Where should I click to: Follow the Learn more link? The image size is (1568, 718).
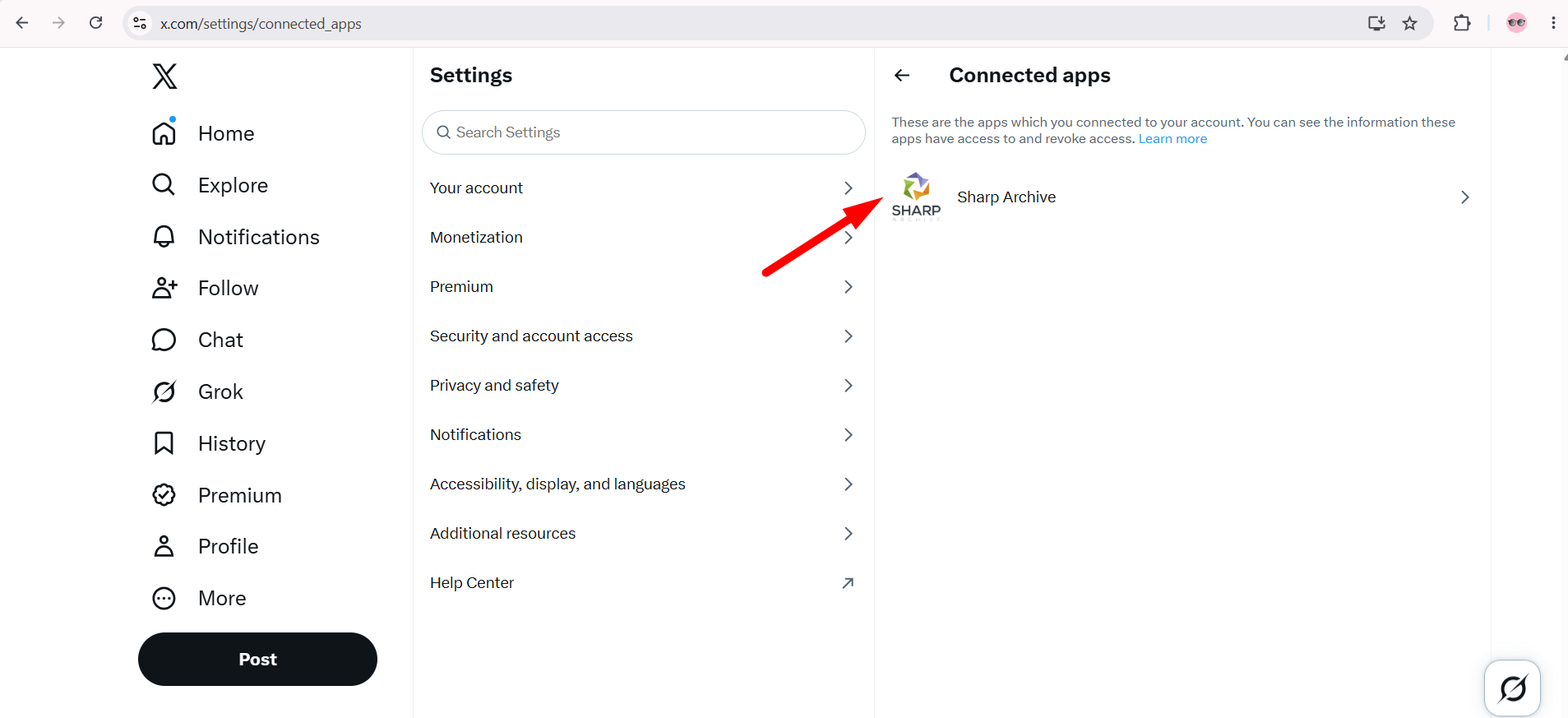tap(1173, 139)
